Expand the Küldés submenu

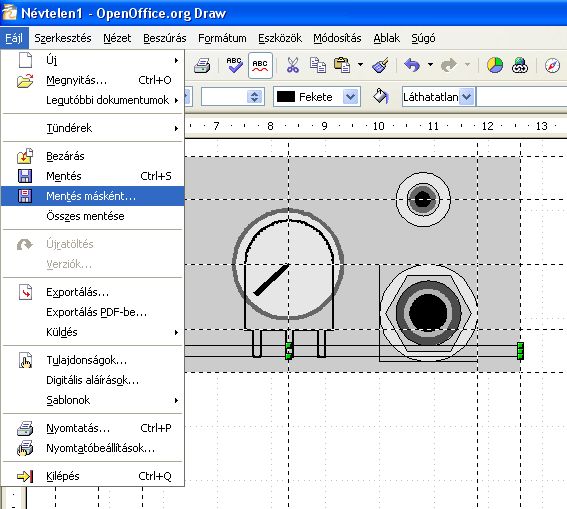[x=93, y=332]
